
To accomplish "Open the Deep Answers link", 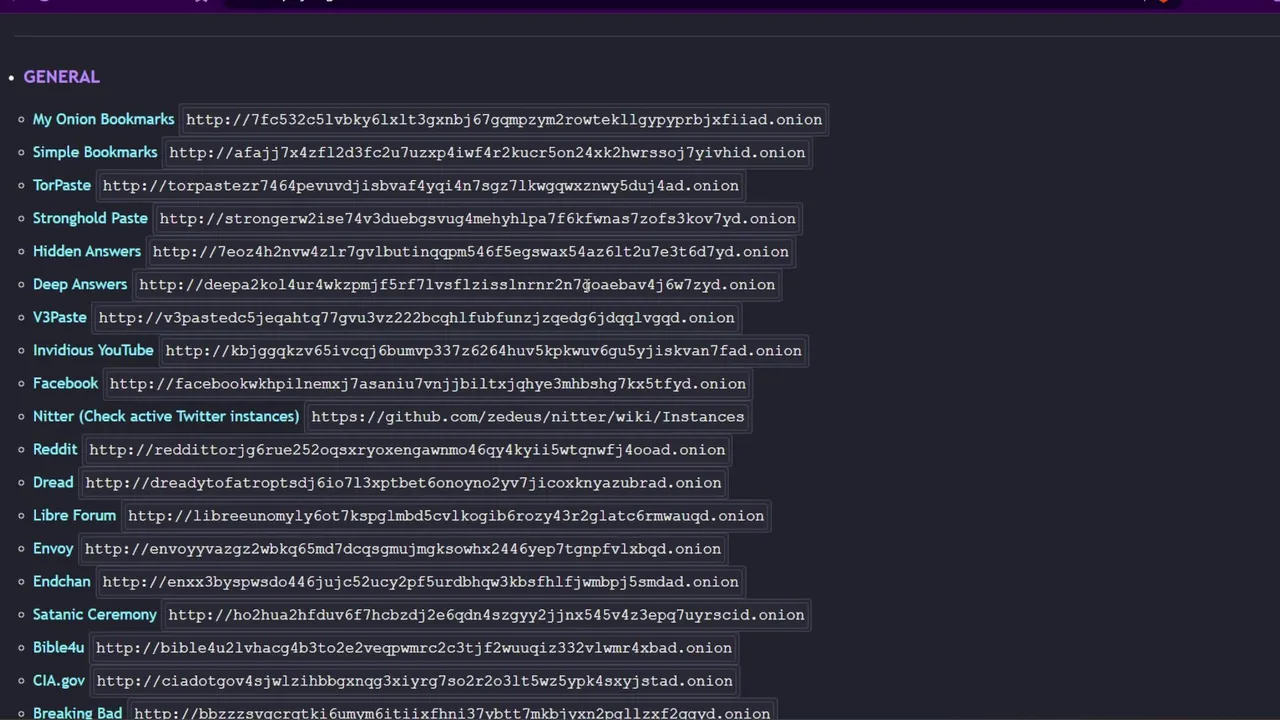I will pyautogui.click(x=80, y=284).
